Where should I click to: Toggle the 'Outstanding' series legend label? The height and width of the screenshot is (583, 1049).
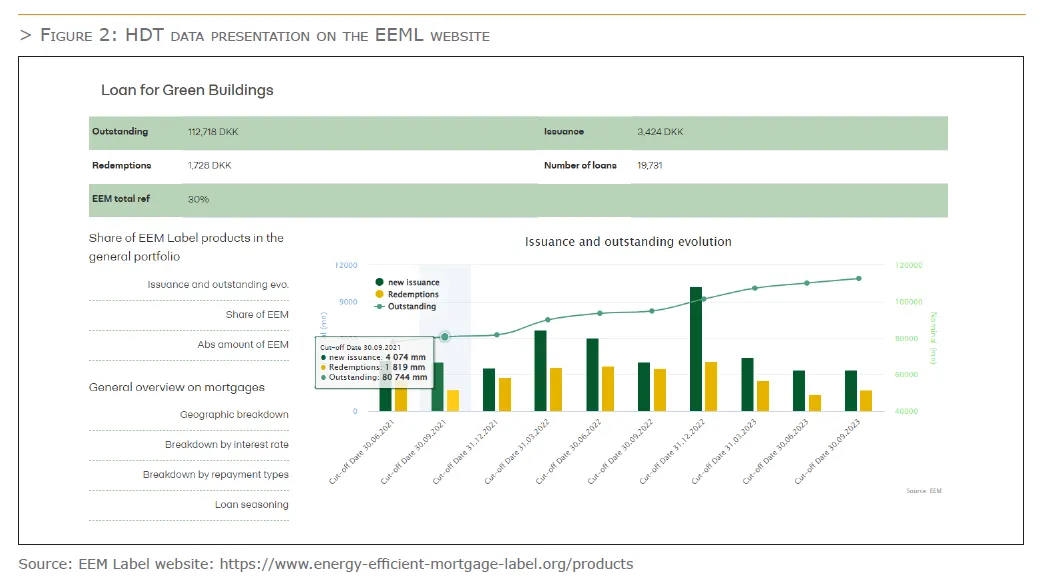tap(412, 307)
